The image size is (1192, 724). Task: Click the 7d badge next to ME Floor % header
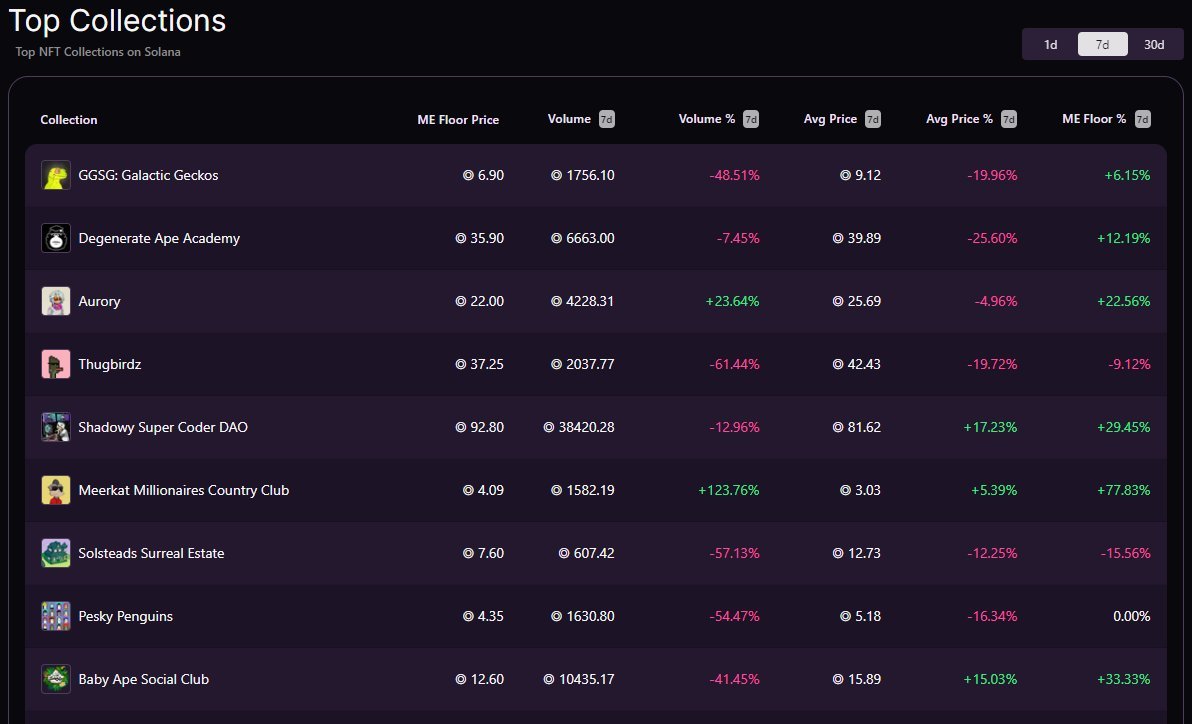point(1143,119)
